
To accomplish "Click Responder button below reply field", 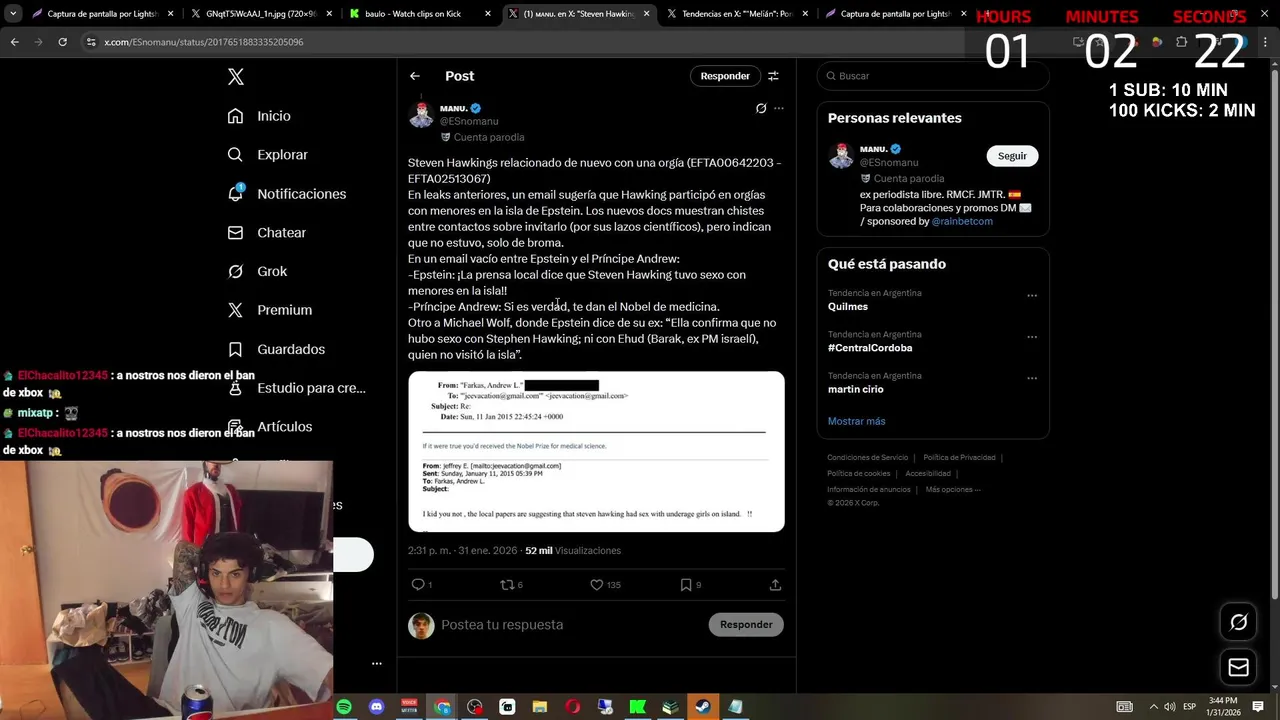I will click(746, 625).
